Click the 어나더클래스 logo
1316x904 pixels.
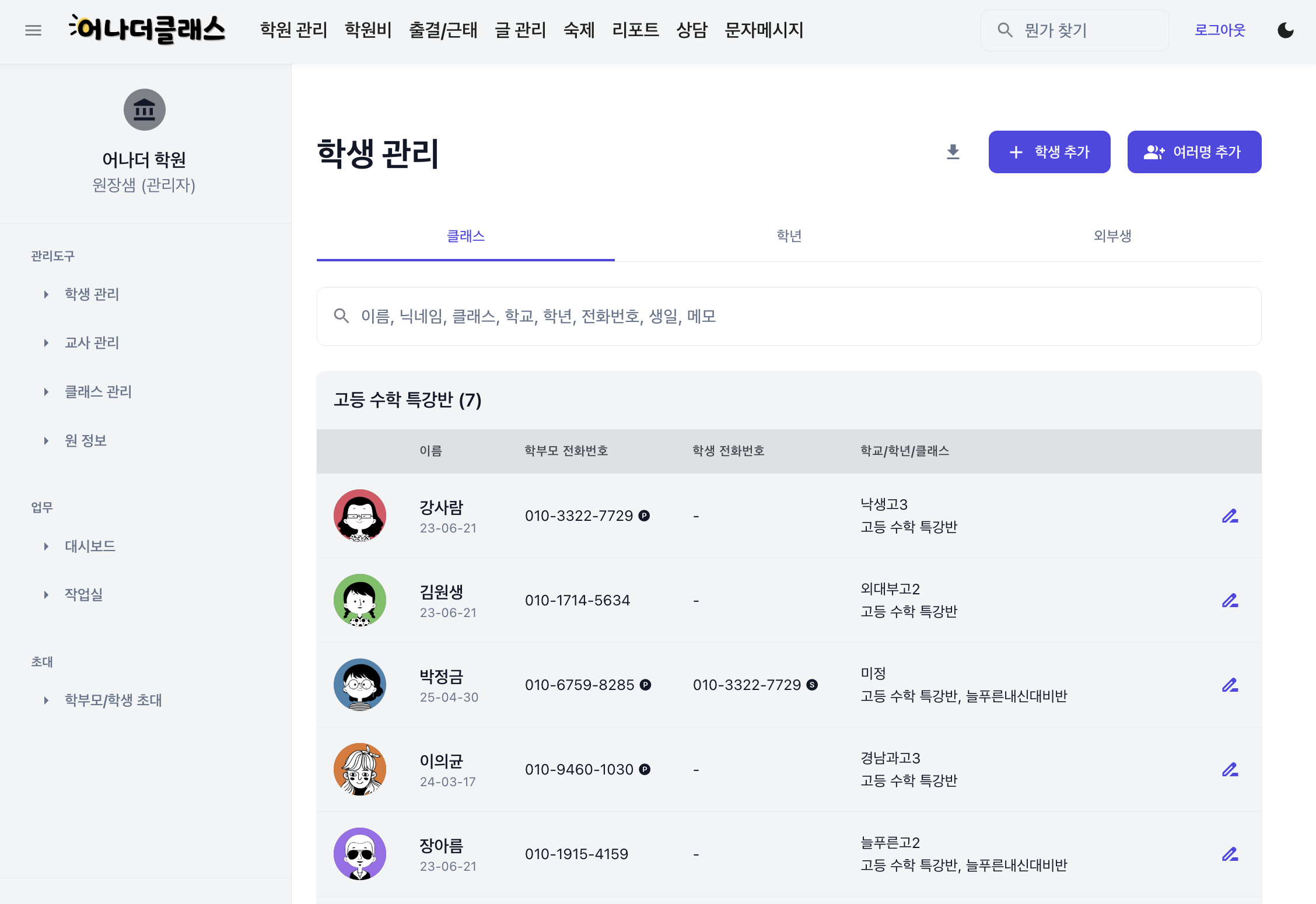point(147,30)
